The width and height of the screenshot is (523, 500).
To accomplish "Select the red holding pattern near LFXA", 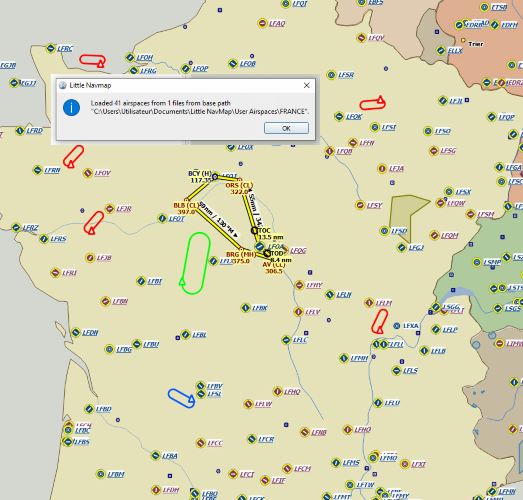I will pyautogui.click(x=380, y=321).
